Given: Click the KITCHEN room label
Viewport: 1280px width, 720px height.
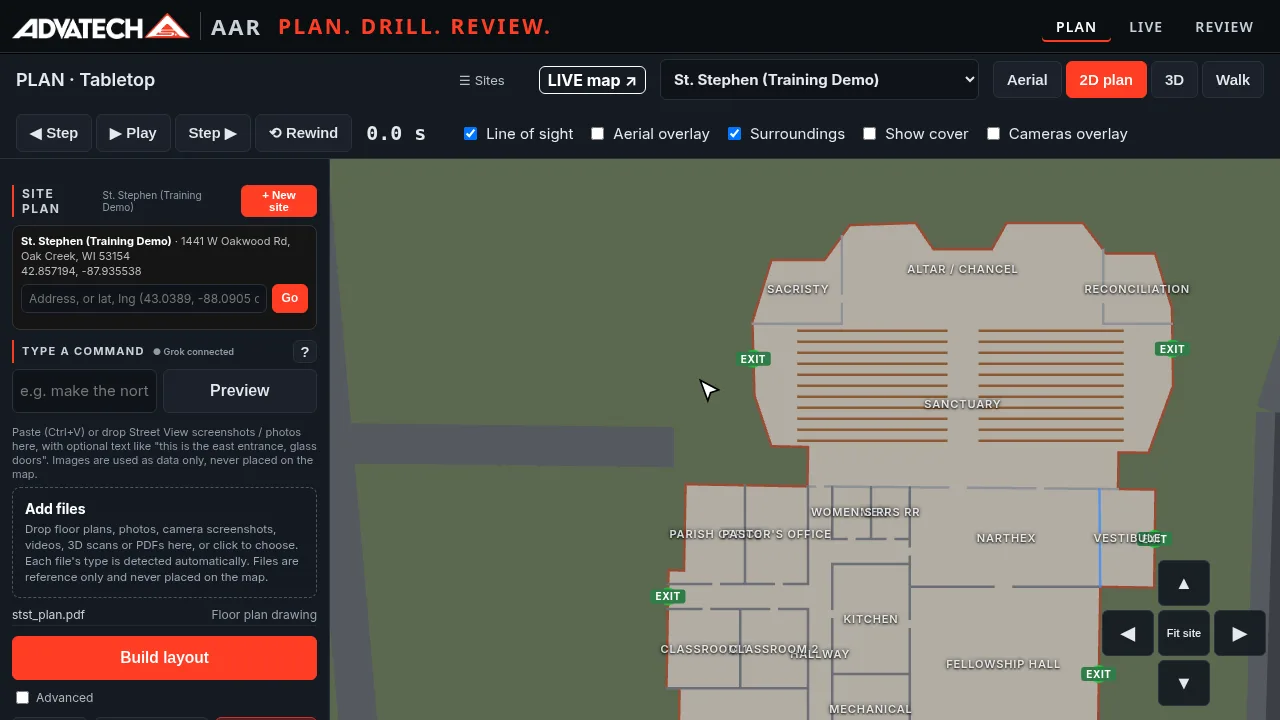Looking at the screenshot, I should pyautogui.click(x=871, y=619).
